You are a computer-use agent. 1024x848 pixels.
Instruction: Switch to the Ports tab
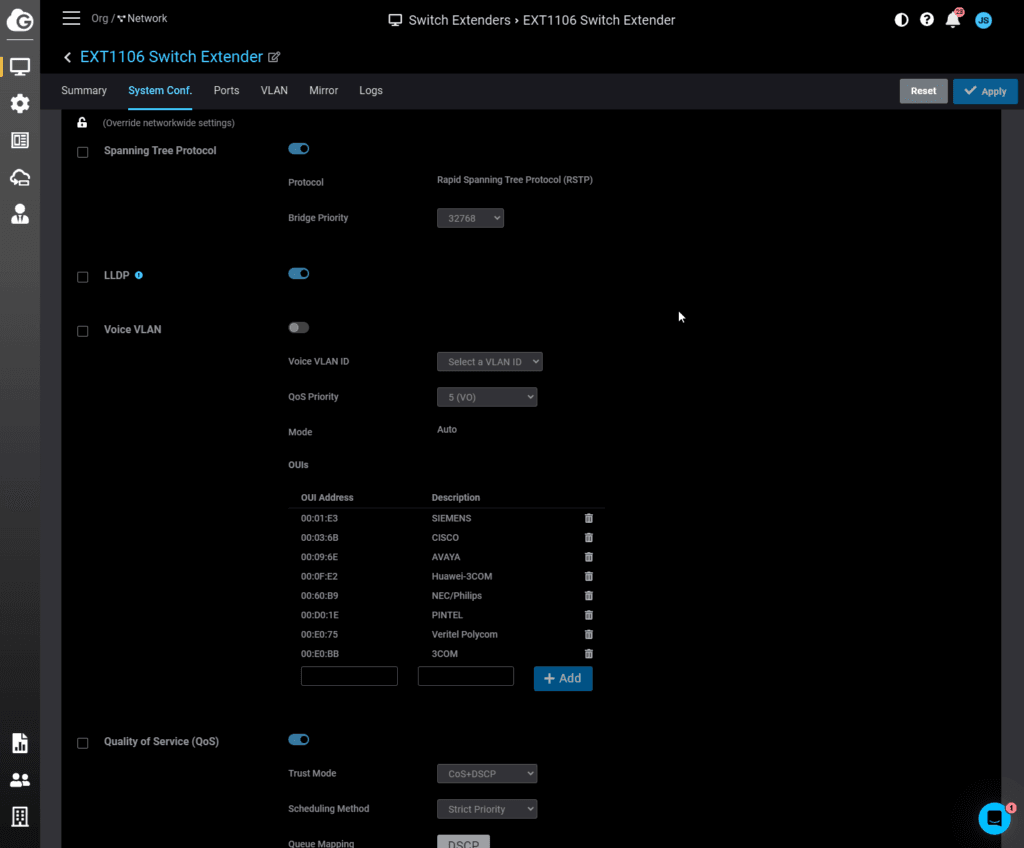coord(226,91)
